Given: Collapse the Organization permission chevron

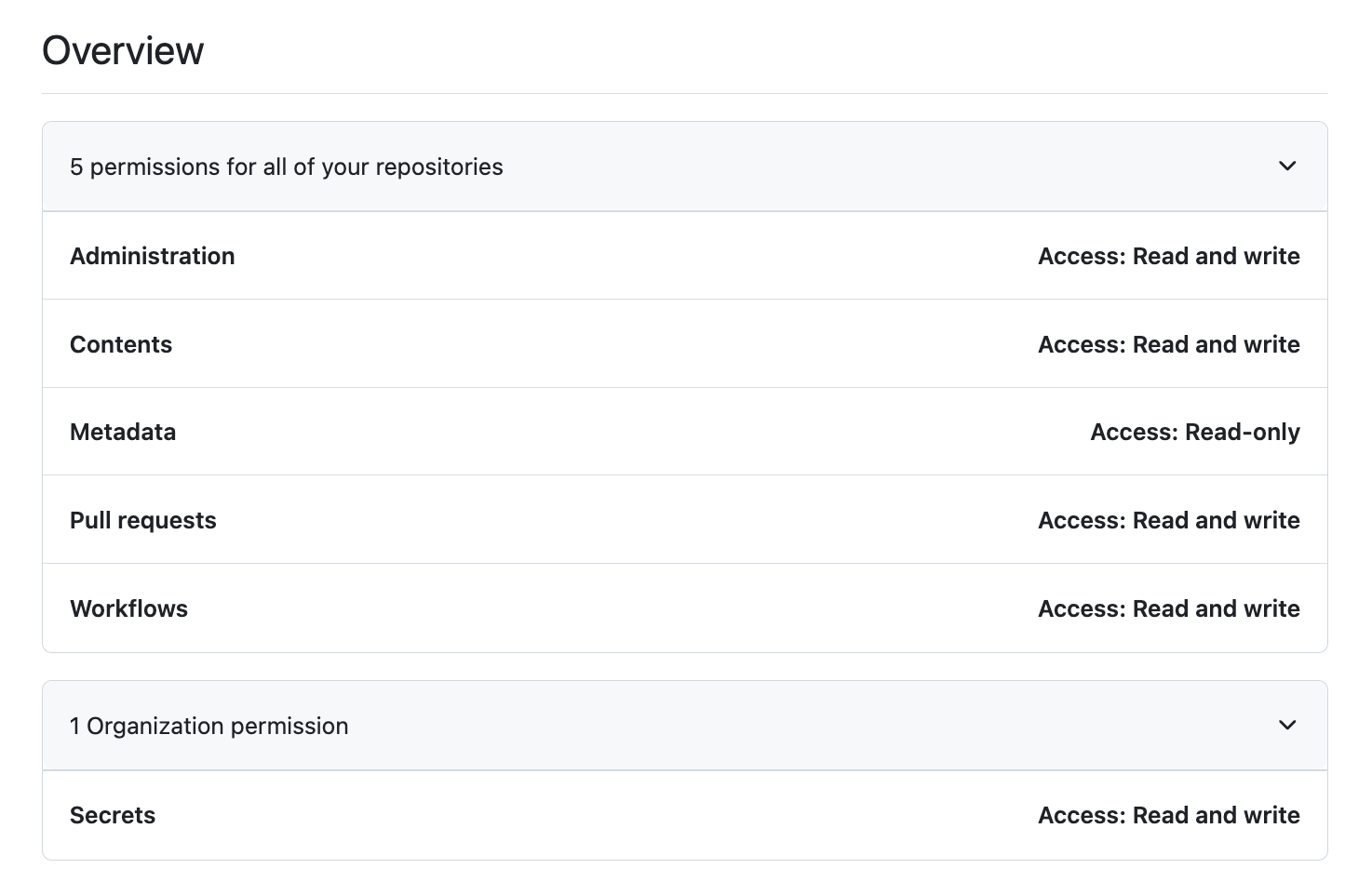Looking at the screenshot, I should (1287, 726).
